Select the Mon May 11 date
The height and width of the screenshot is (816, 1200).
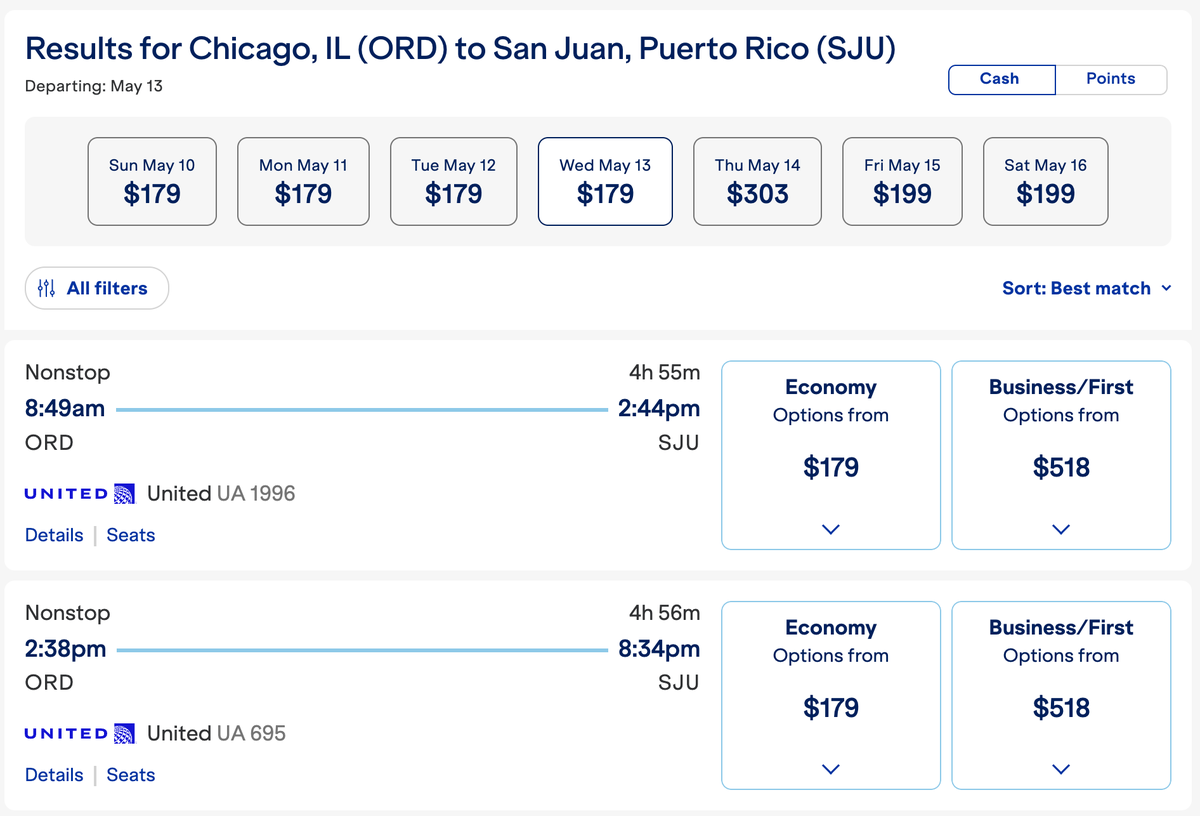pyautogui.click(x=303, y=181)
